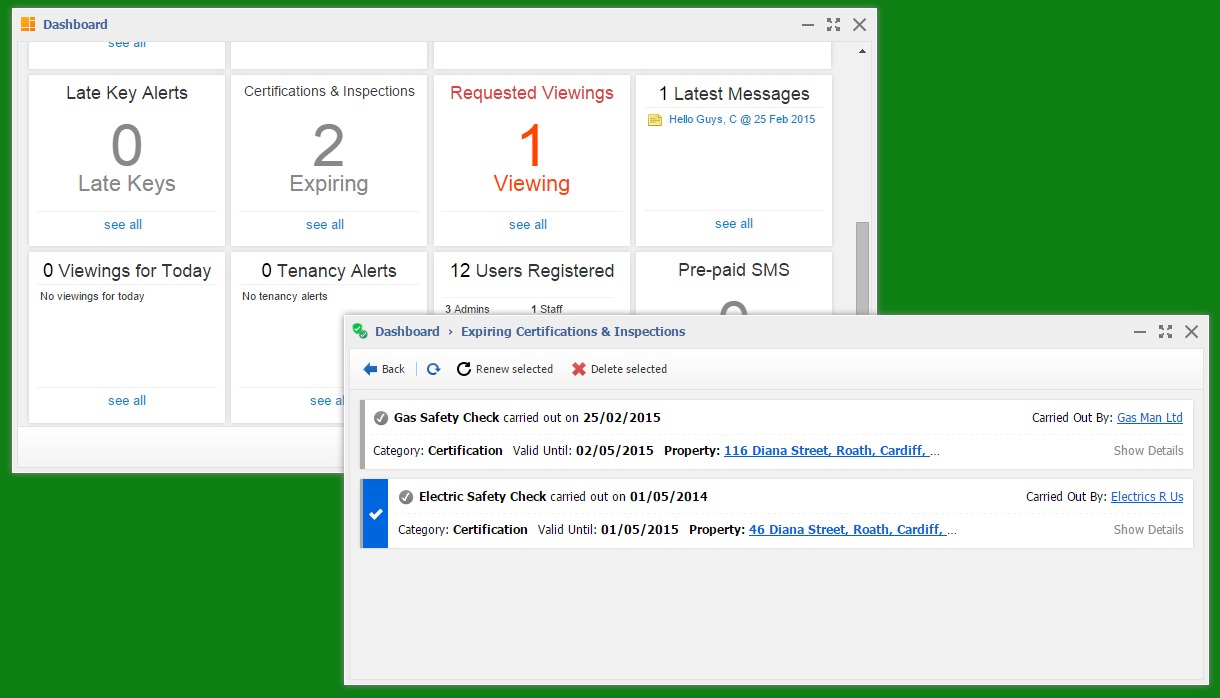
Task: Select the Gas Safety Check row
Action: point(364,435)
